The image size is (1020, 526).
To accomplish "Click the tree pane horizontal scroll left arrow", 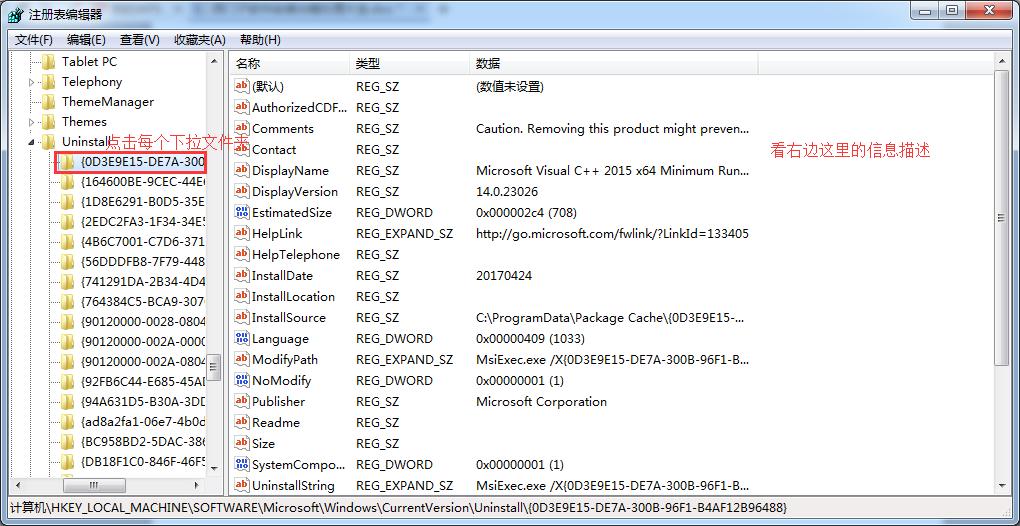I will tap(18, 485).
